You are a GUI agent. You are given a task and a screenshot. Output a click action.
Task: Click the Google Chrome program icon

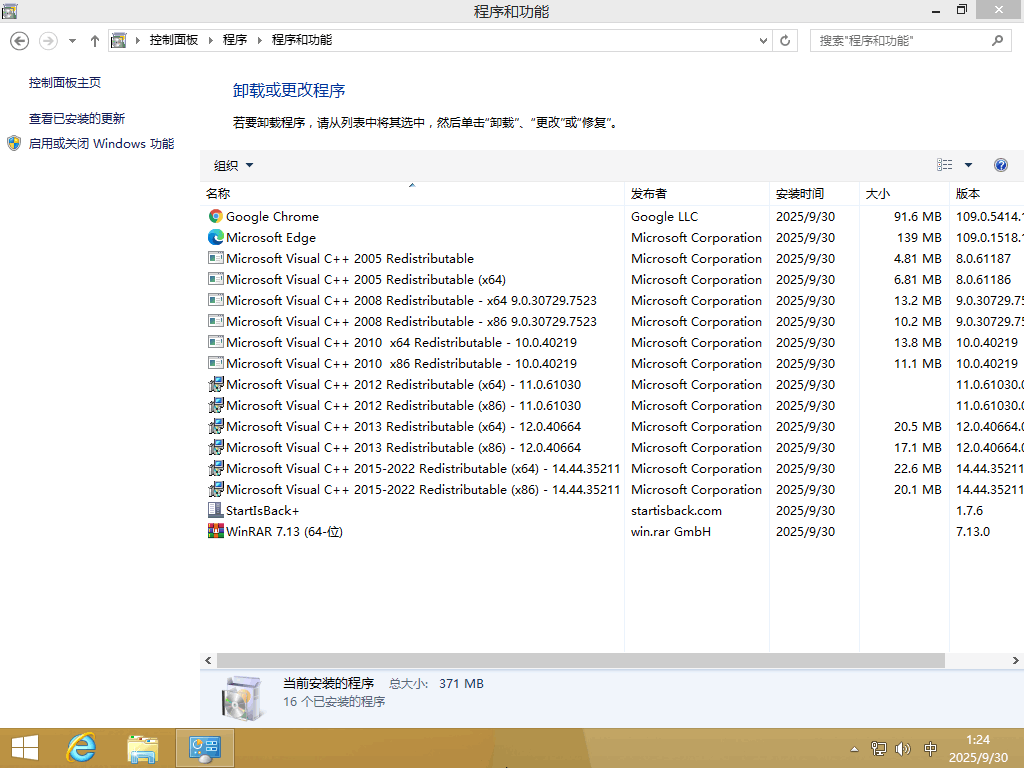(215, 216)
